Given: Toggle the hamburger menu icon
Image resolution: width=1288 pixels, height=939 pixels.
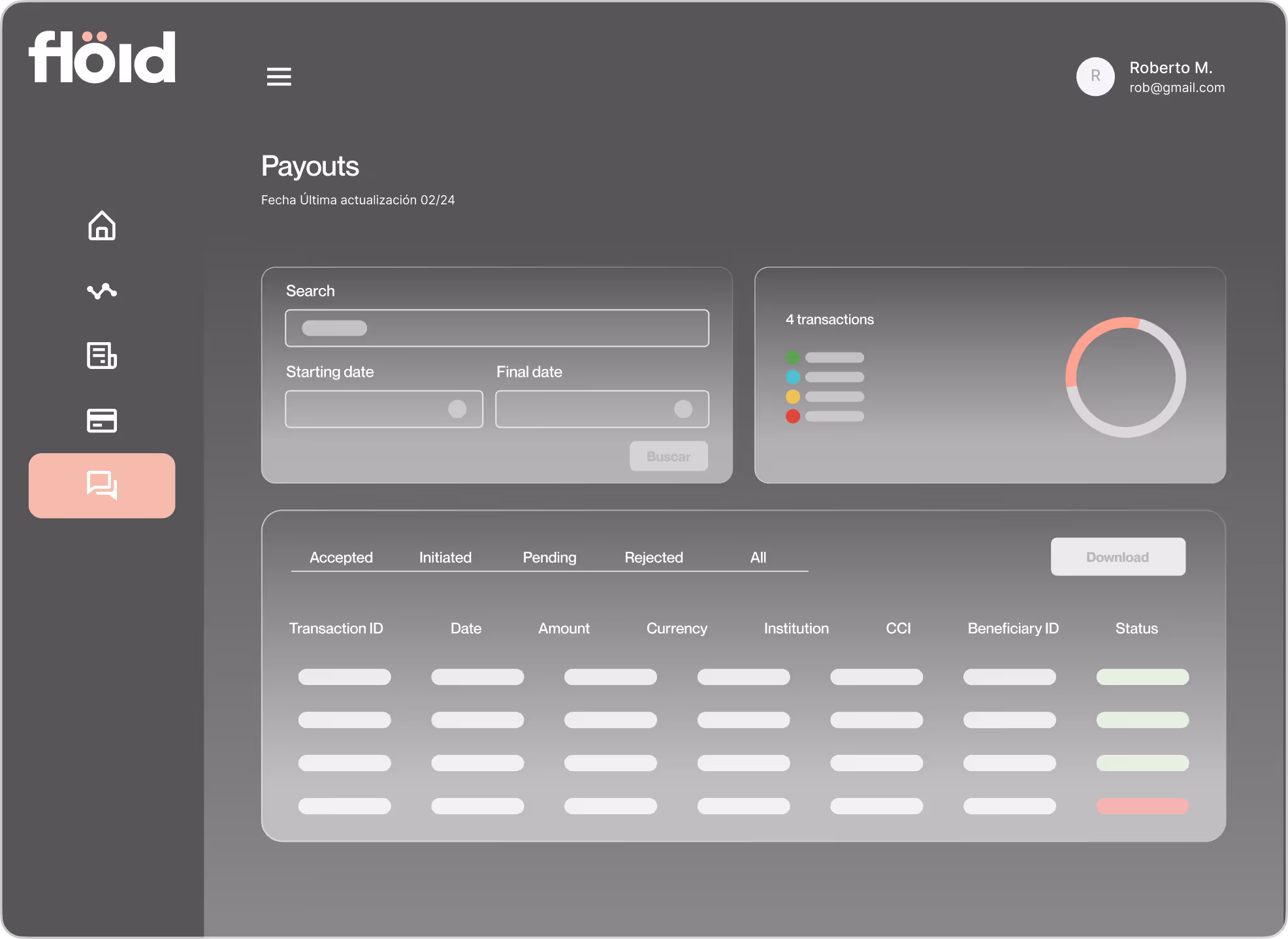Looking at the screenshot, I should (279, 76).
